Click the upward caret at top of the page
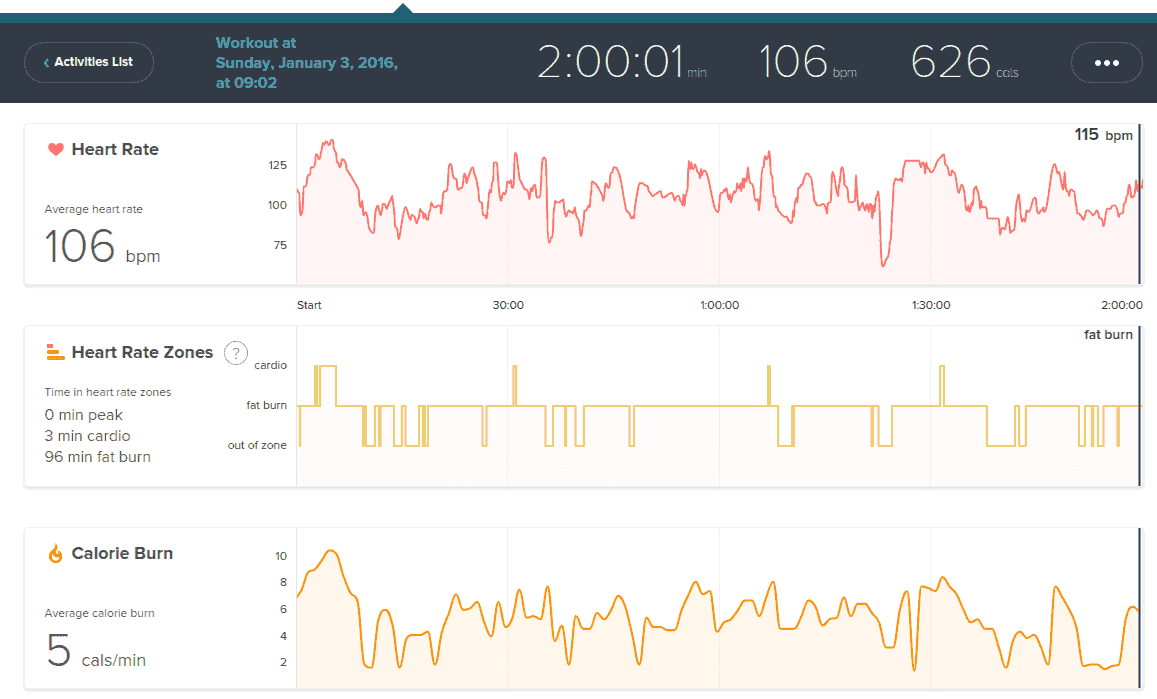The height and width of the screenshot is (699, 1157). coord(402,8)
